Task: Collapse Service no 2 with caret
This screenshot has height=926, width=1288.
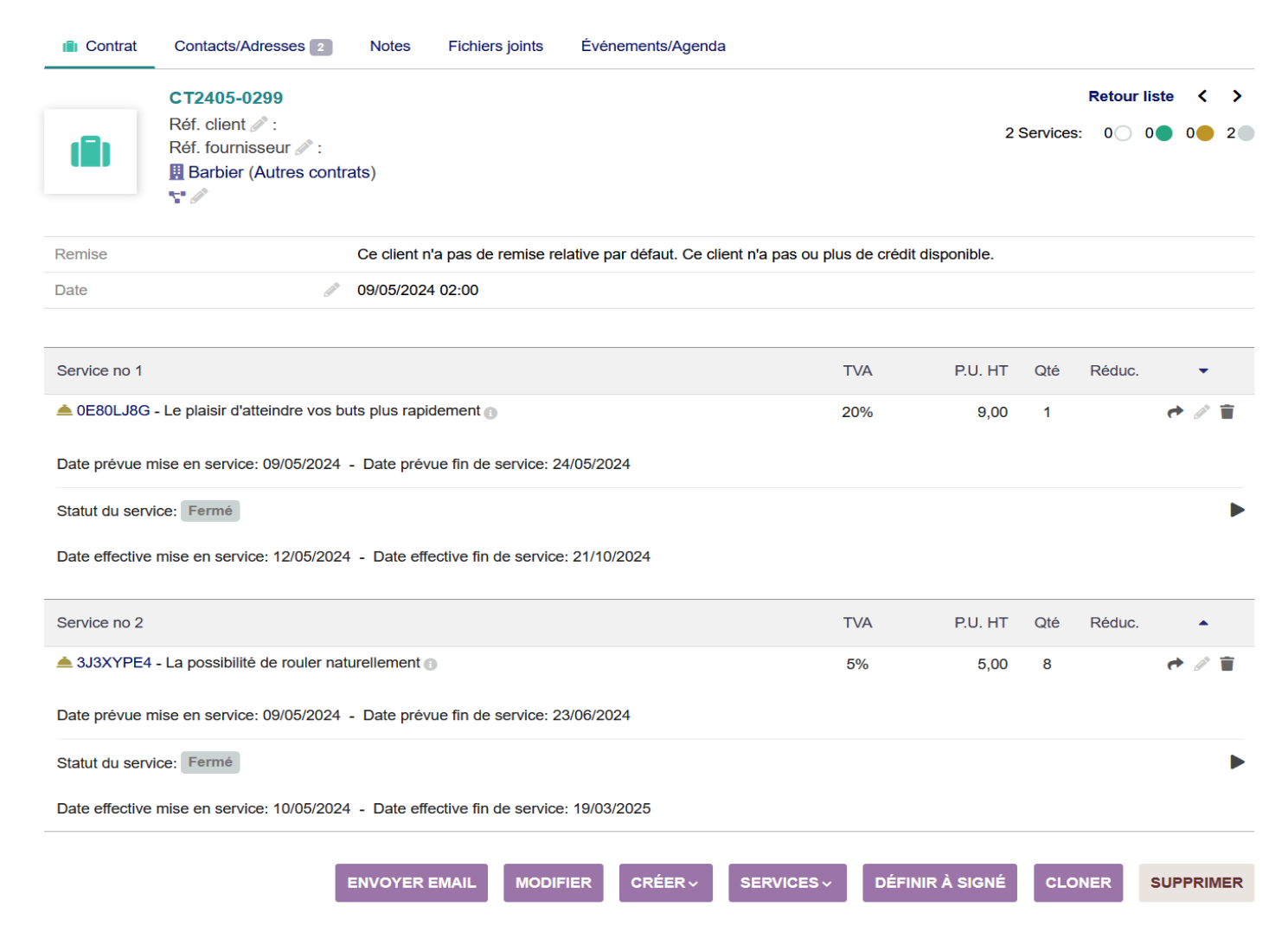Action: (x=1203, y=622)
